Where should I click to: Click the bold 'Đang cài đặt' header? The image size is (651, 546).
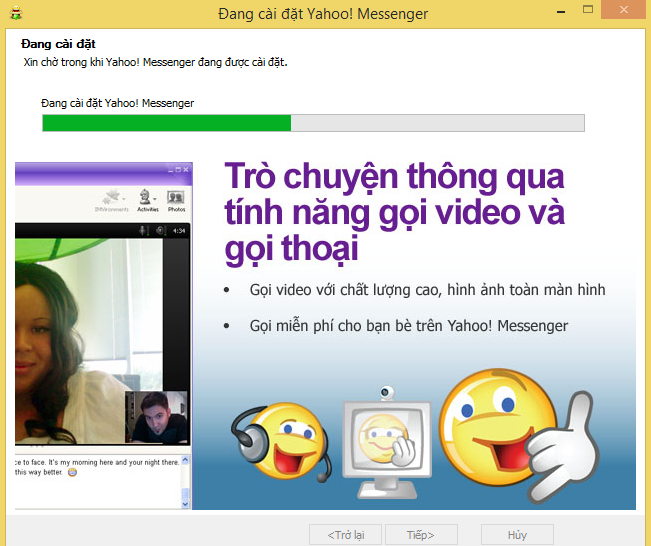click(x=59, y=44)
